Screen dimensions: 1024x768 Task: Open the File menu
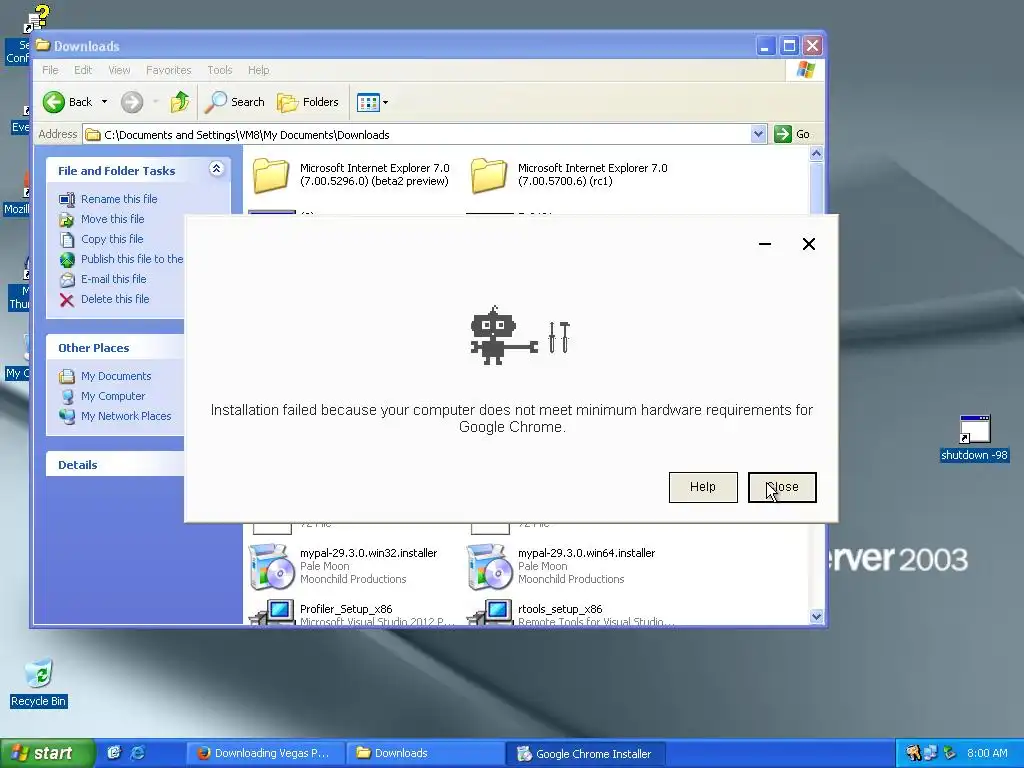[x=50, y=70]
